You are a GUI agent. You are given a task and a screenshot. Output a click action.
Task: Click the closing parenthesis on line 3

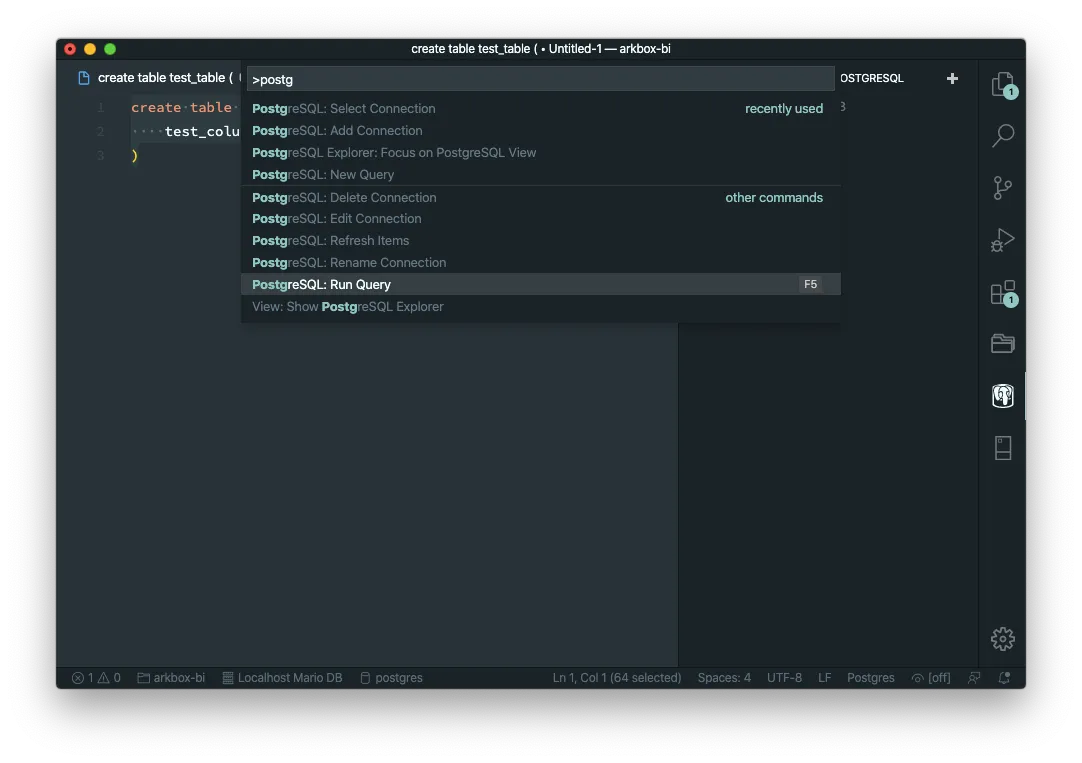(135, 155)
